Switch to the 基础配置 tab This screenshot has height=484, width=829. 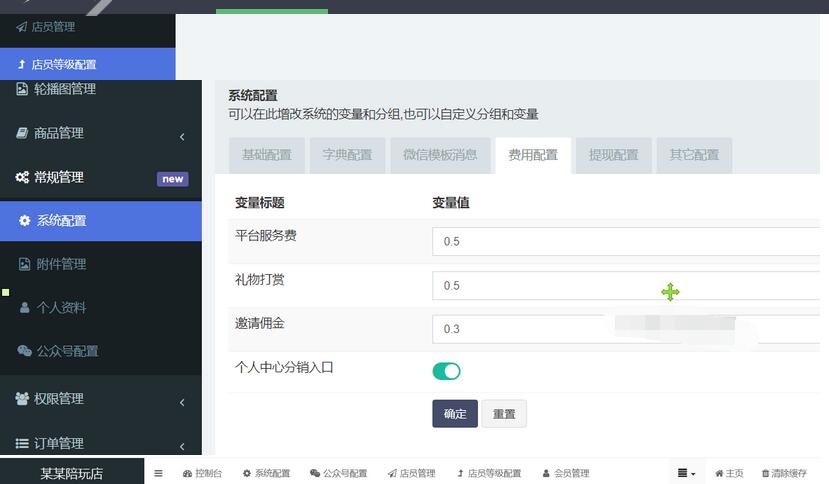click(266, 155)
